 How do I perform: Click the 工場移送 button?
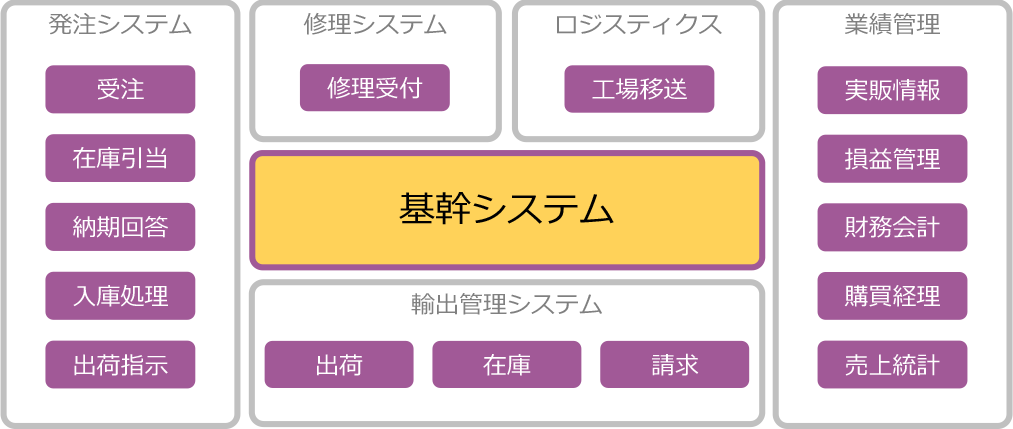pyautogui.click(x=639, y=89)
